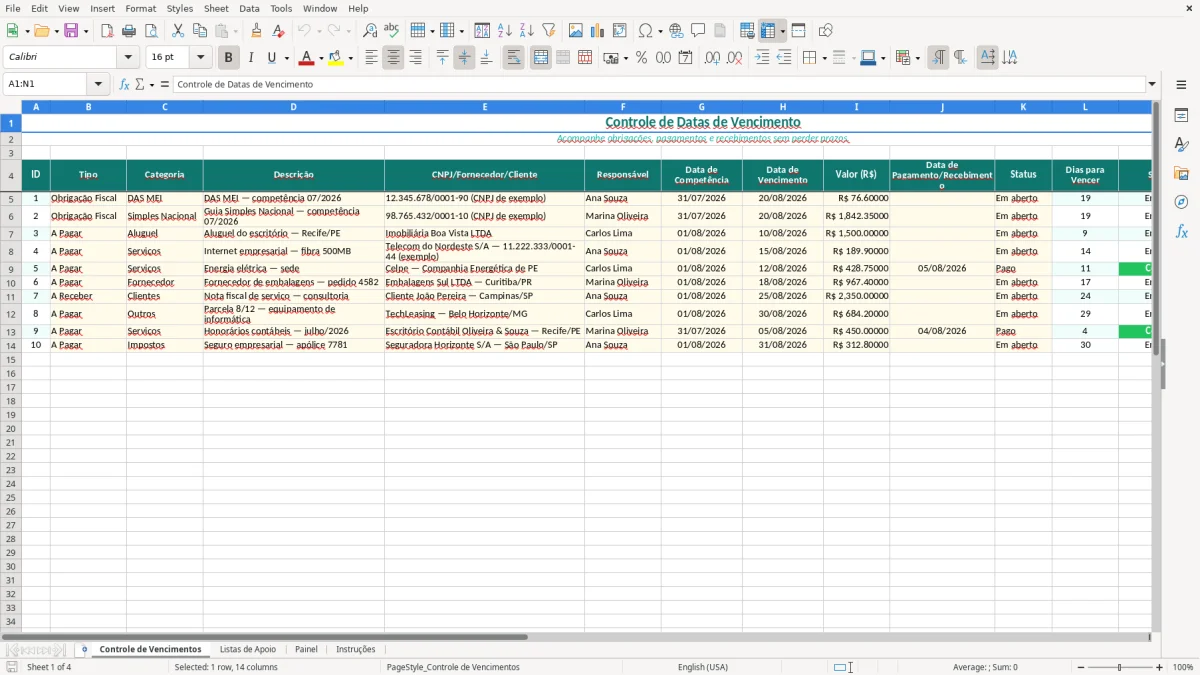Cut the selection with the scissors icon
The image size is (1200, 675).
click(x=178, y=31)
